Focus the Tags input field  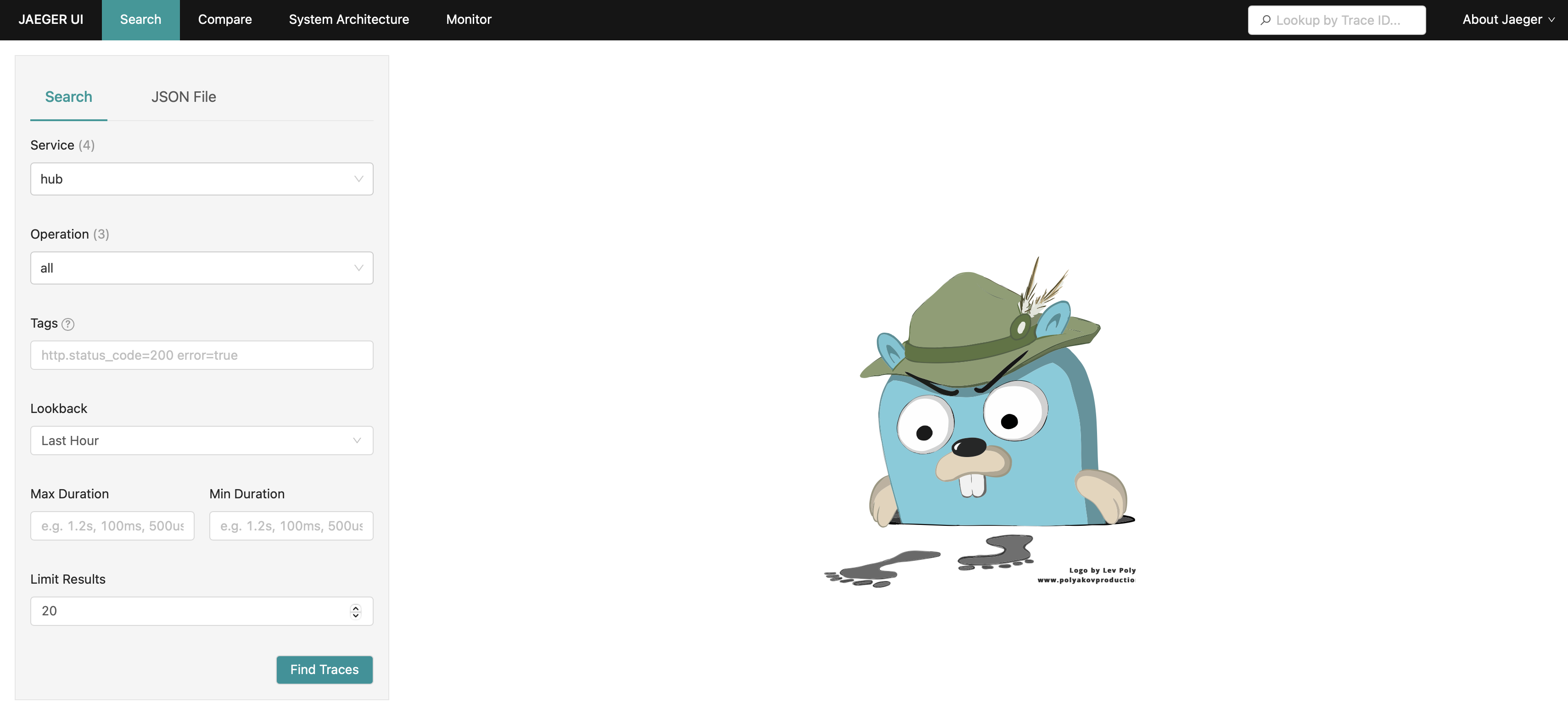point(202,356)
